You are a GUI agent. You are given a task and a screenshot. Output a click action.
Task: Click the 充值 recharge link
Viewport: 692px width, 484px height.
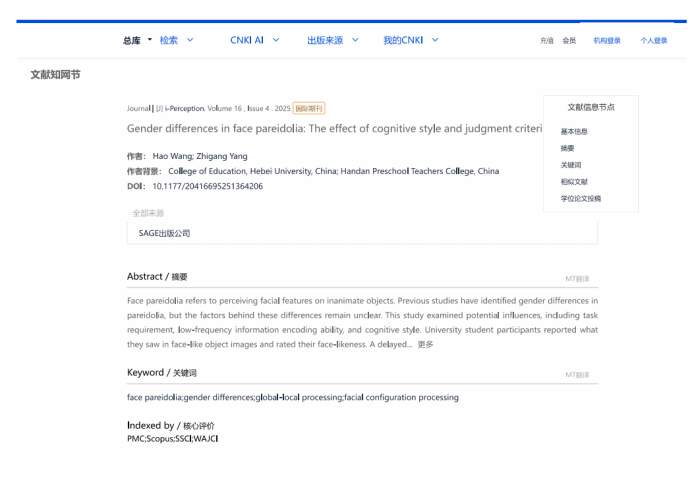click(x=546, y=41)
